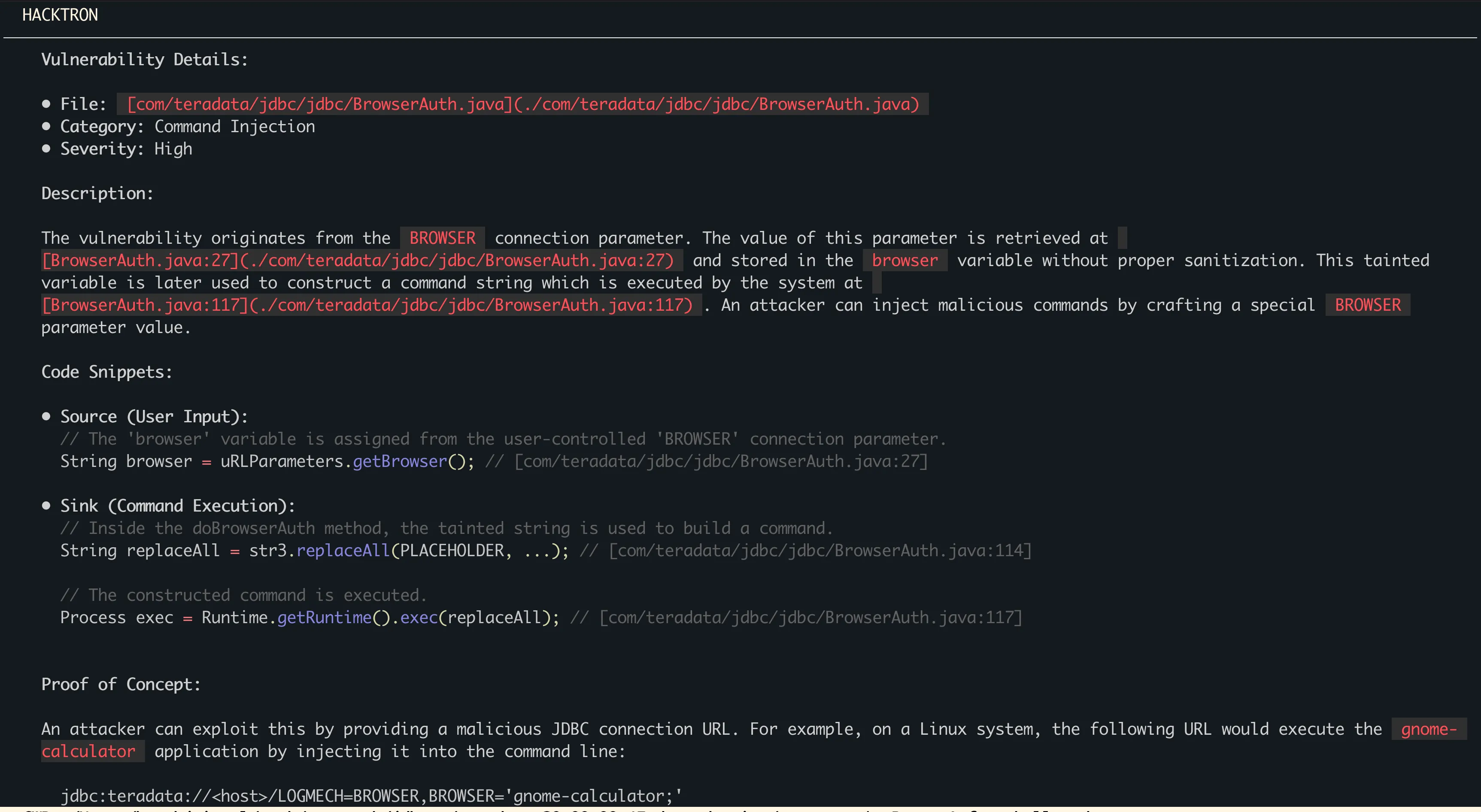The width and height of the screenshot is (1481, 812).
Task: Click the getBrowser method reference
Action: click(399, 461)
